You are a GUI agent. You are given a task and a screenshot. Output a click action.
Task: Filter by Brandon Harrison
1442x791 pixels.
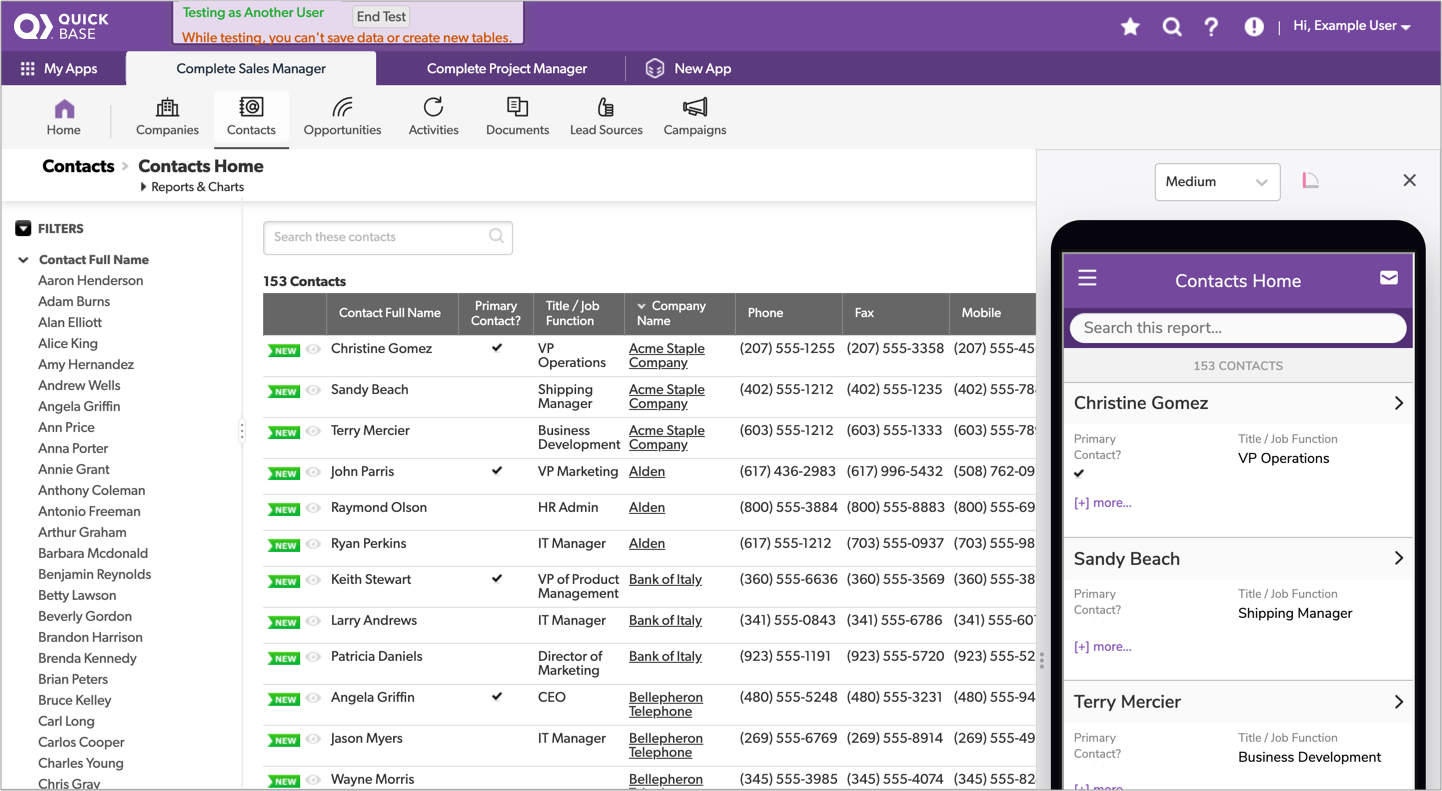(x=90, y=638)
